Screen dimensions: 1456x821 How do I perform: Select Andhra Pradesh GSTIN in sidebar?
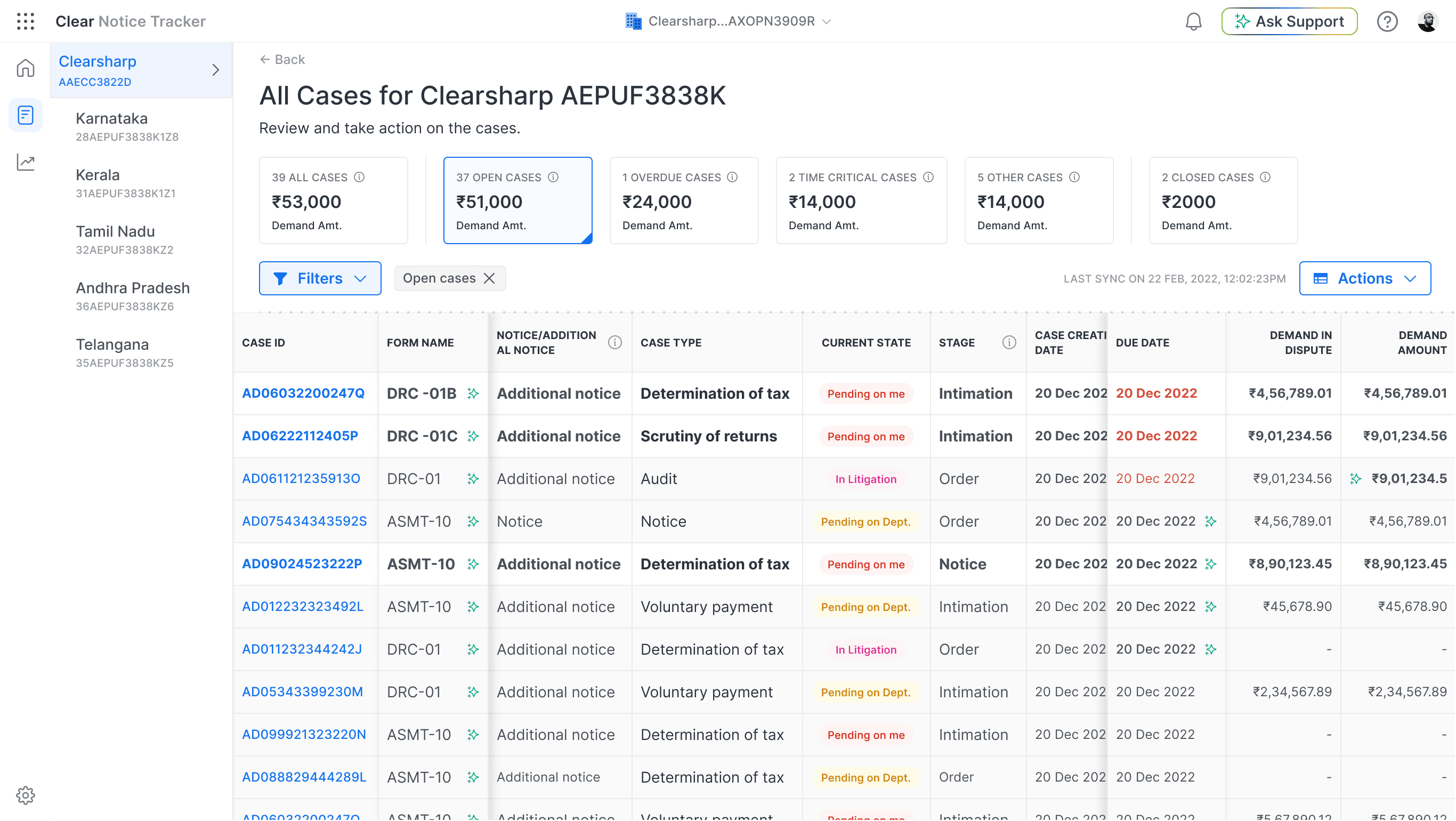(x=141, y=296)
